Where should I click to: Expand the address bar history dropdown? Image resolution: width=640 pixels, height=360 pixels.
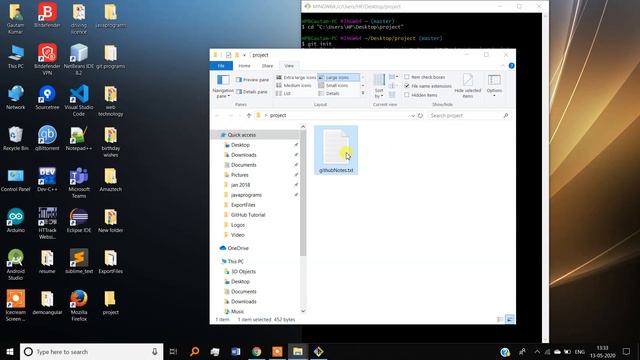click(x=413, y=116)
